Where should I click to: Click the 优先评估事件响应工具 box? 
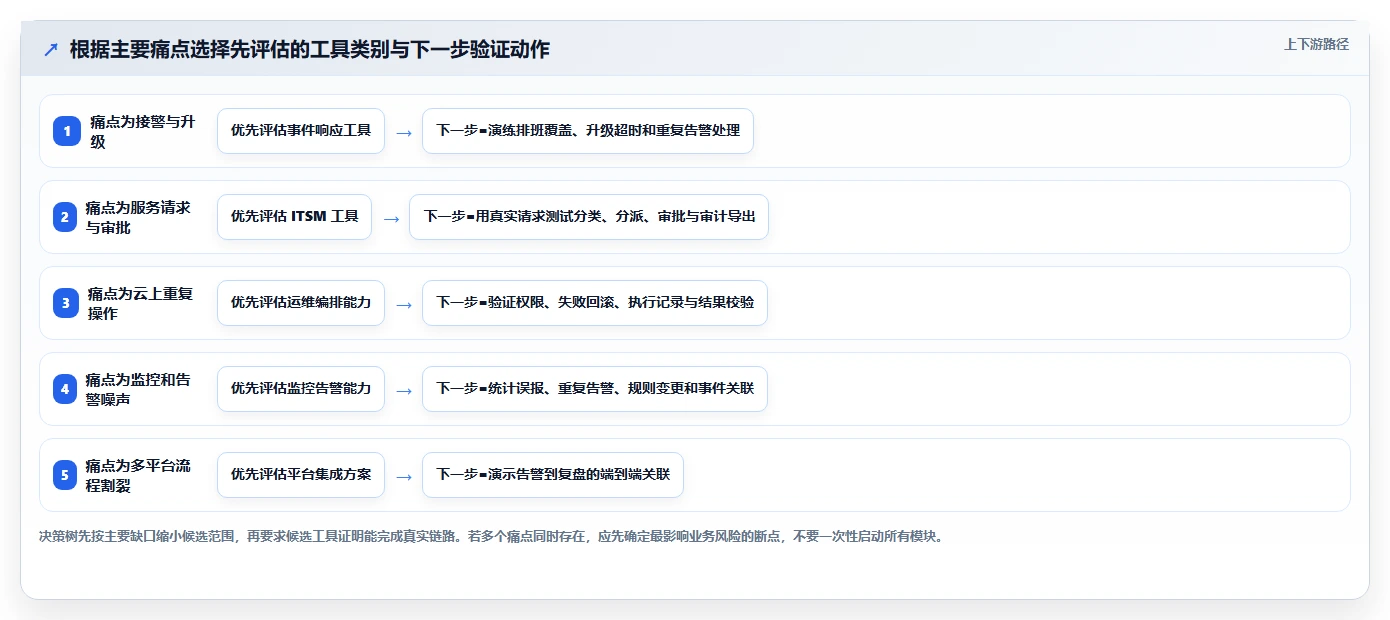click(x=301, y=131)
